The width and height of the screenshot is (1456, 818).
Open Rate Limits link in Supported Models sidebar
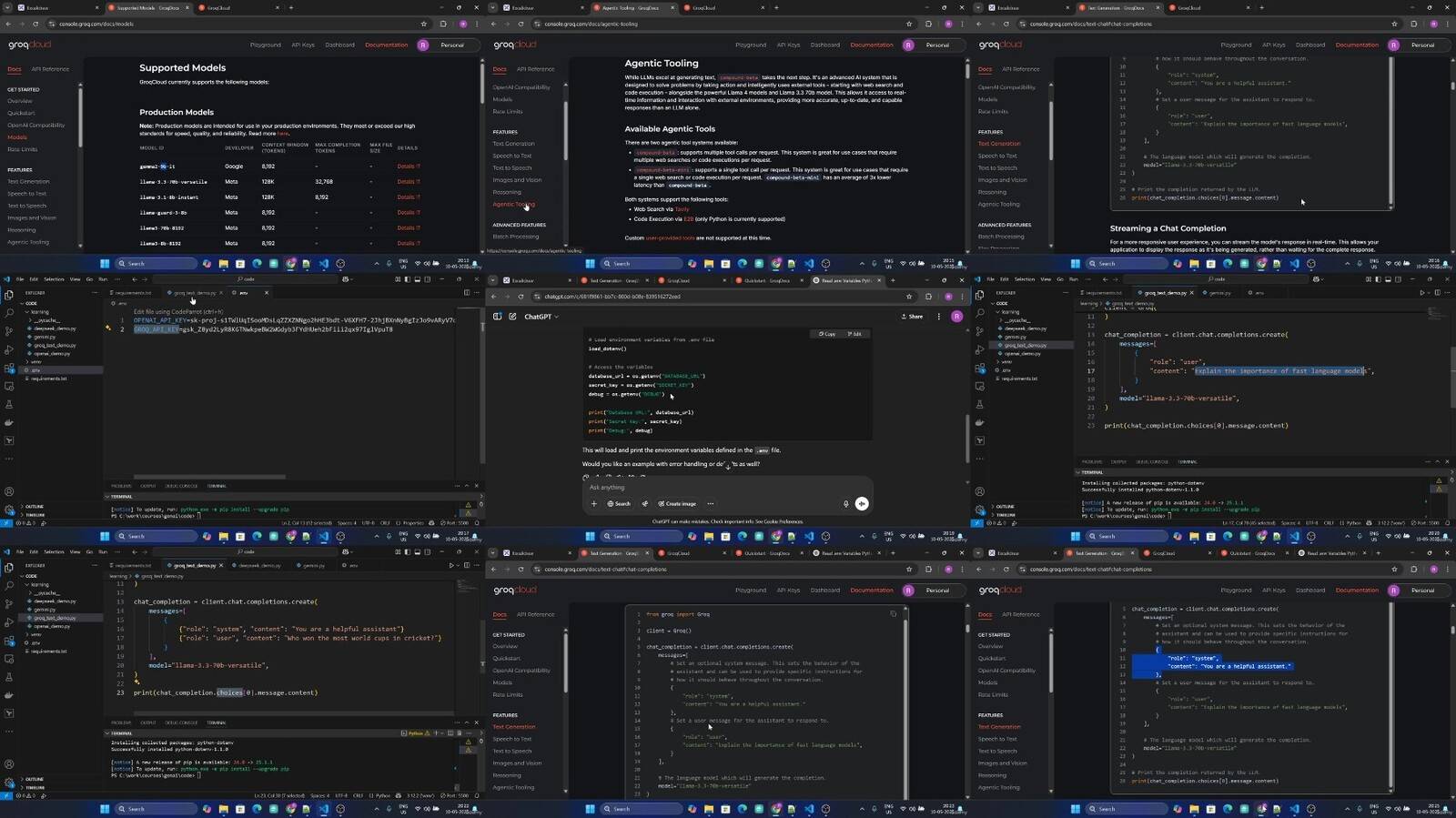pos(23,149)
